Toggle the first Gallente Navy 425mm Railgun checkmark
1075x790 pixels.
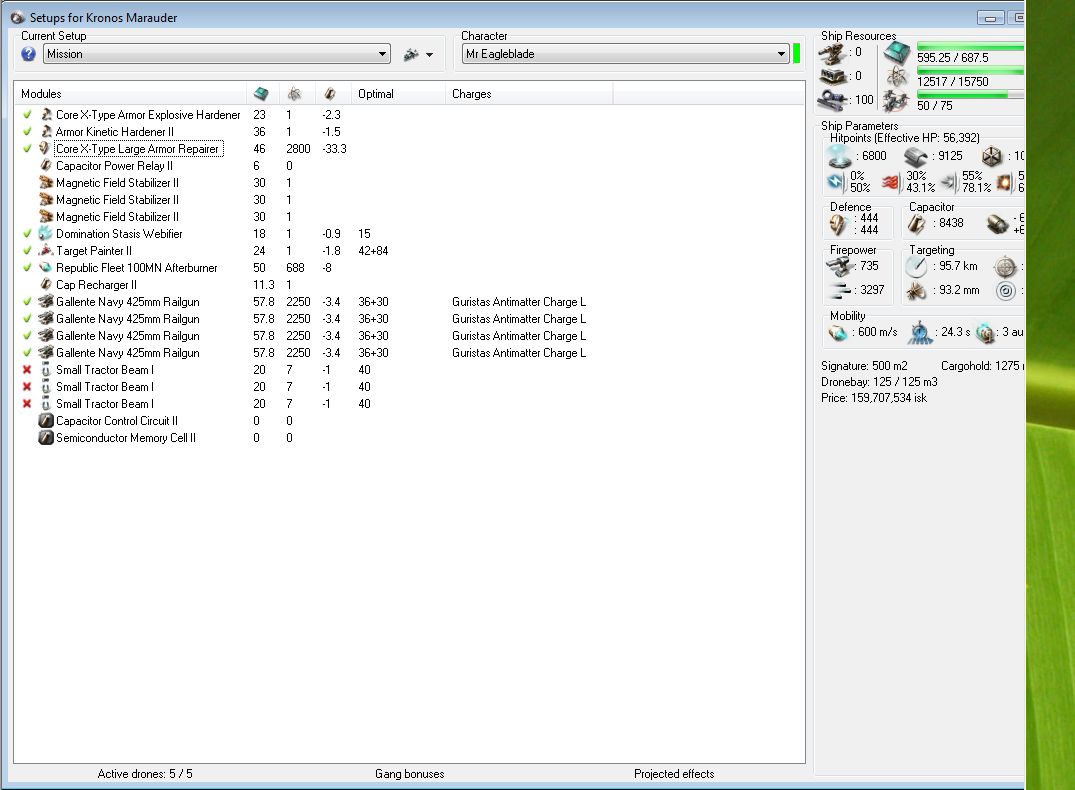(27, 302)
